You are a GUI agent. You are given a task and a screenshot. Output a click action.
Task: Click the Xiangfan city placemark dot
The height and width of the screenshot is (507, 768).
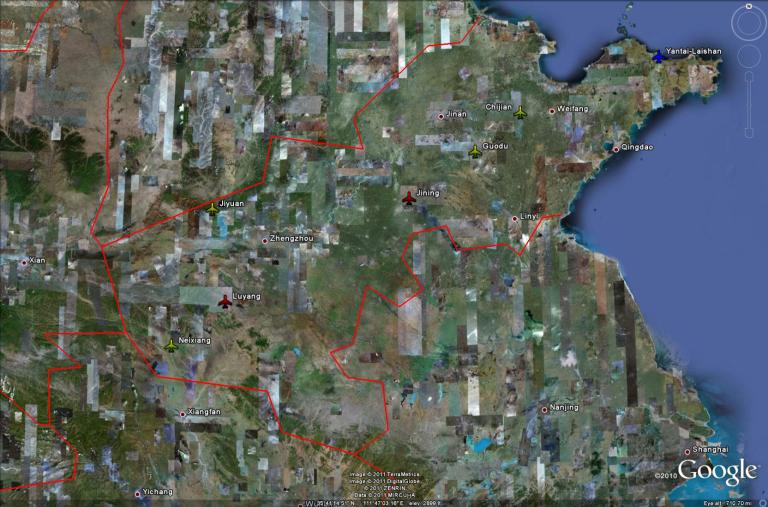182,413
